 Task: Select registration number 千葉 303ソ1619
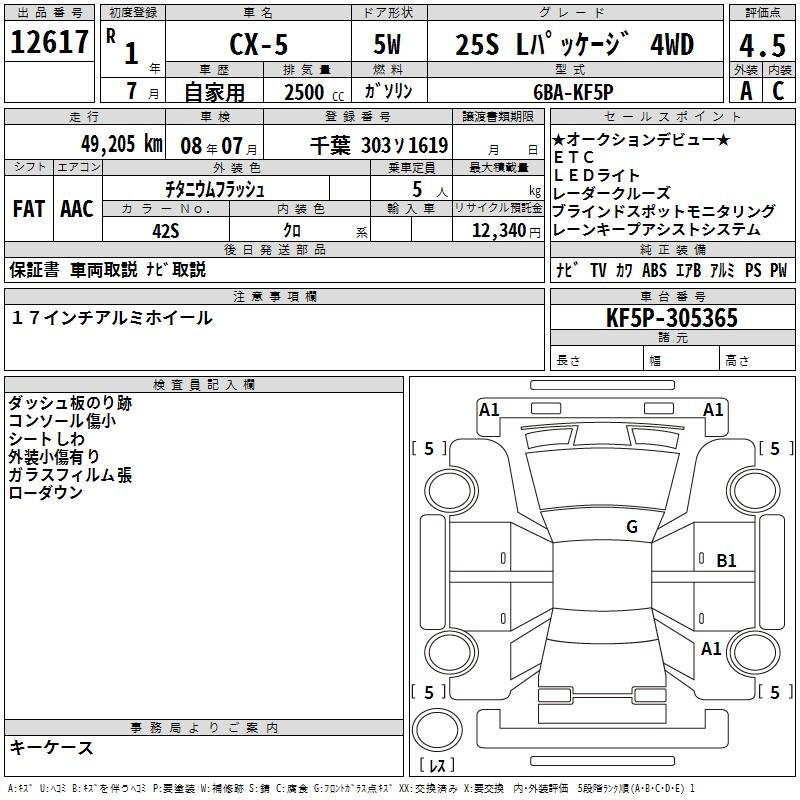click(x=379, y=146)
